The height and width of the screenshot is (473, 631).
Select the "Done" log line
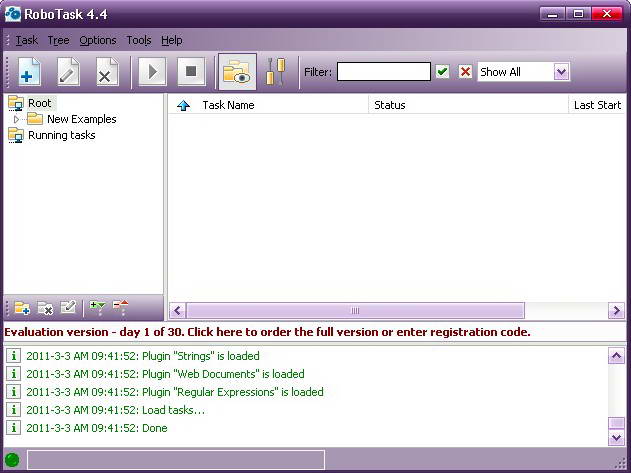pos(97,428)
